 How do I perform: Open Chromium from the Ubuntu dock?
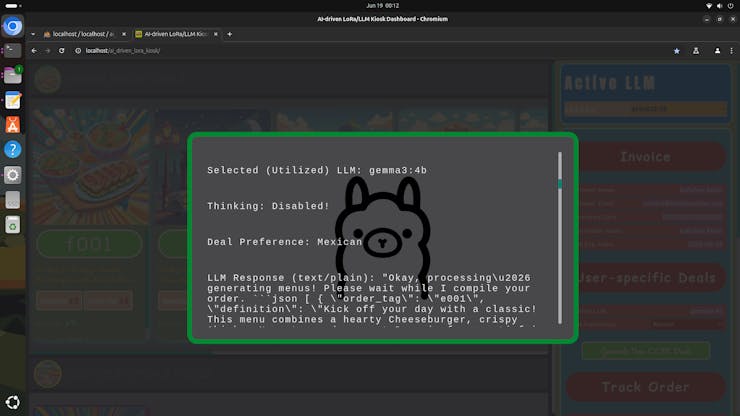[x=13, y=26]
